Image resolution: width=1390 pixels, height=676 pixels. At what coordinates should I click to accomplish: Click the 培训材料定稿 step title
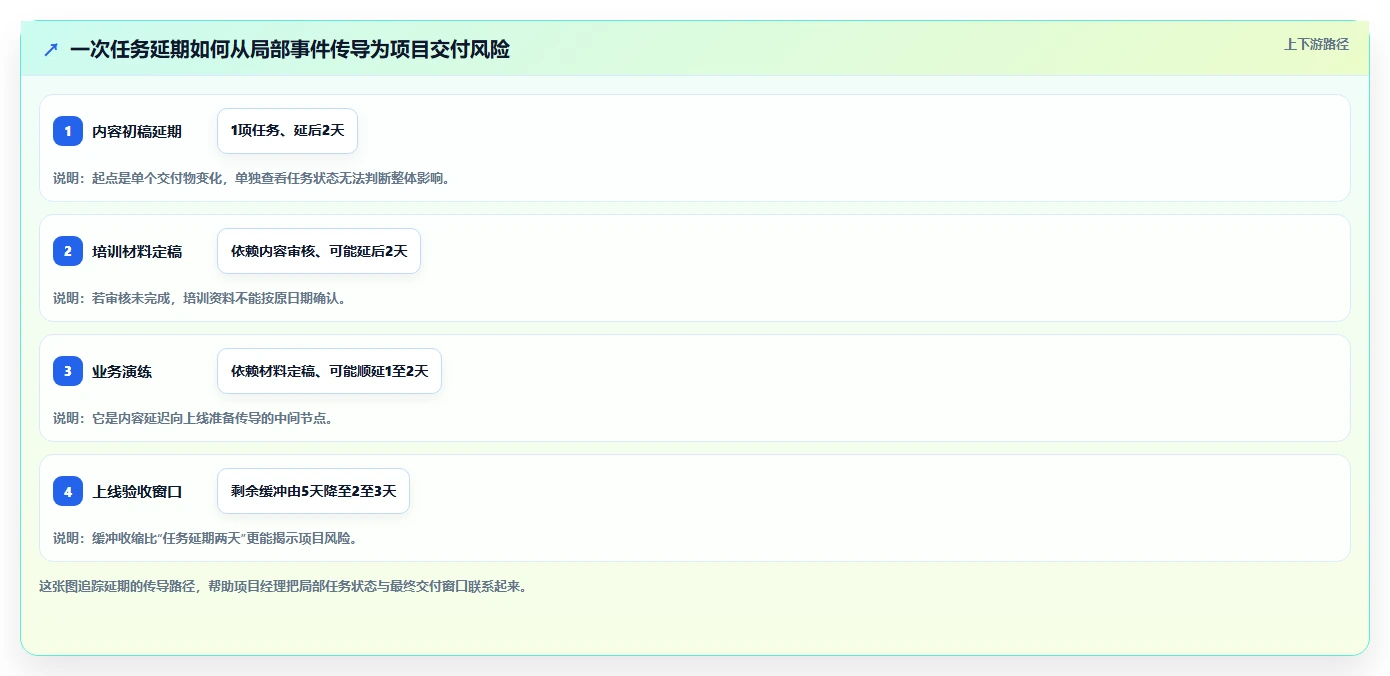pos(137,251)
